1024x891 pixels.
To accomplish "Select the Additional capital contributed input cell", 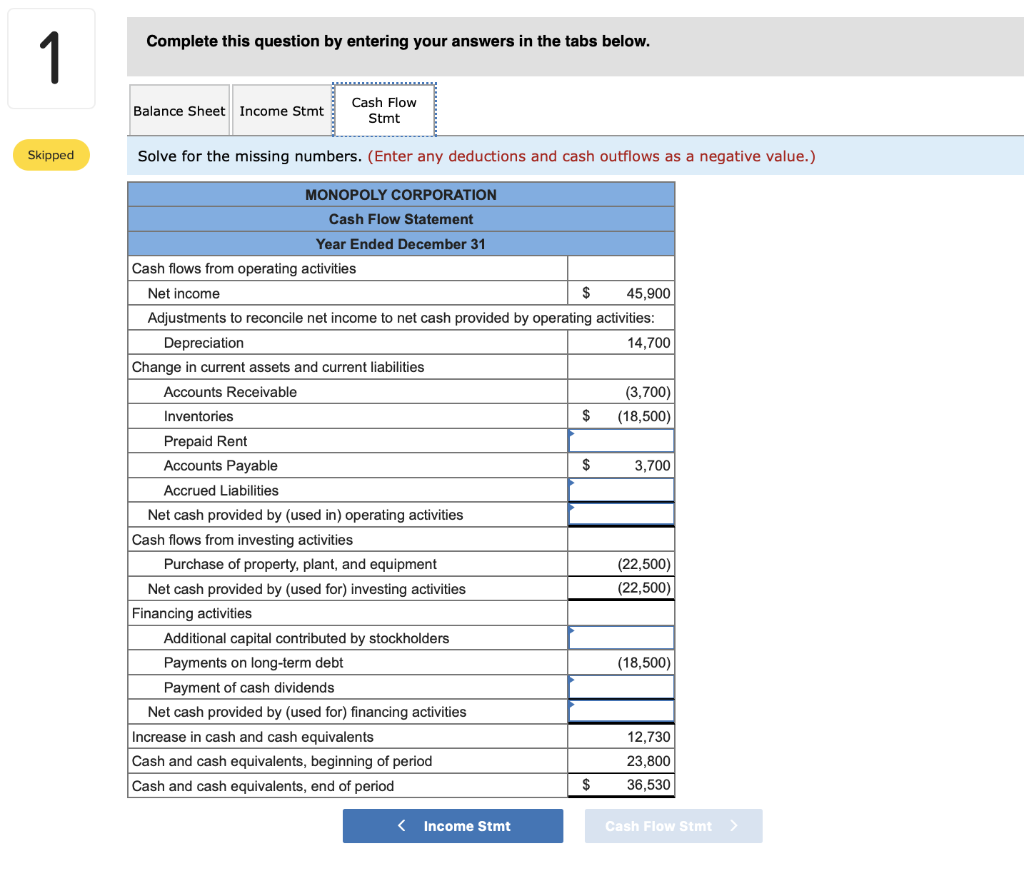I will point(621,637).
